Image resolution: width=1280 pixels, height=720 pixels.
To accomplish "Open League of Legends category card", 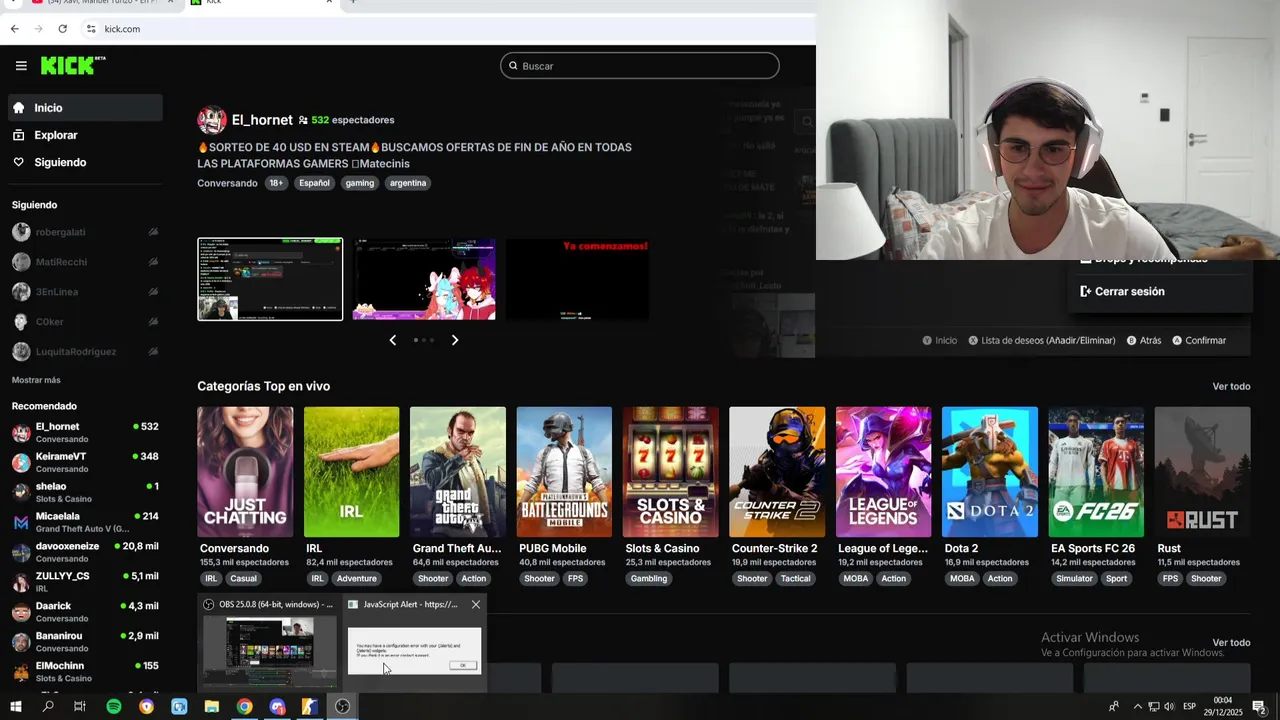I will click(884, 472).
